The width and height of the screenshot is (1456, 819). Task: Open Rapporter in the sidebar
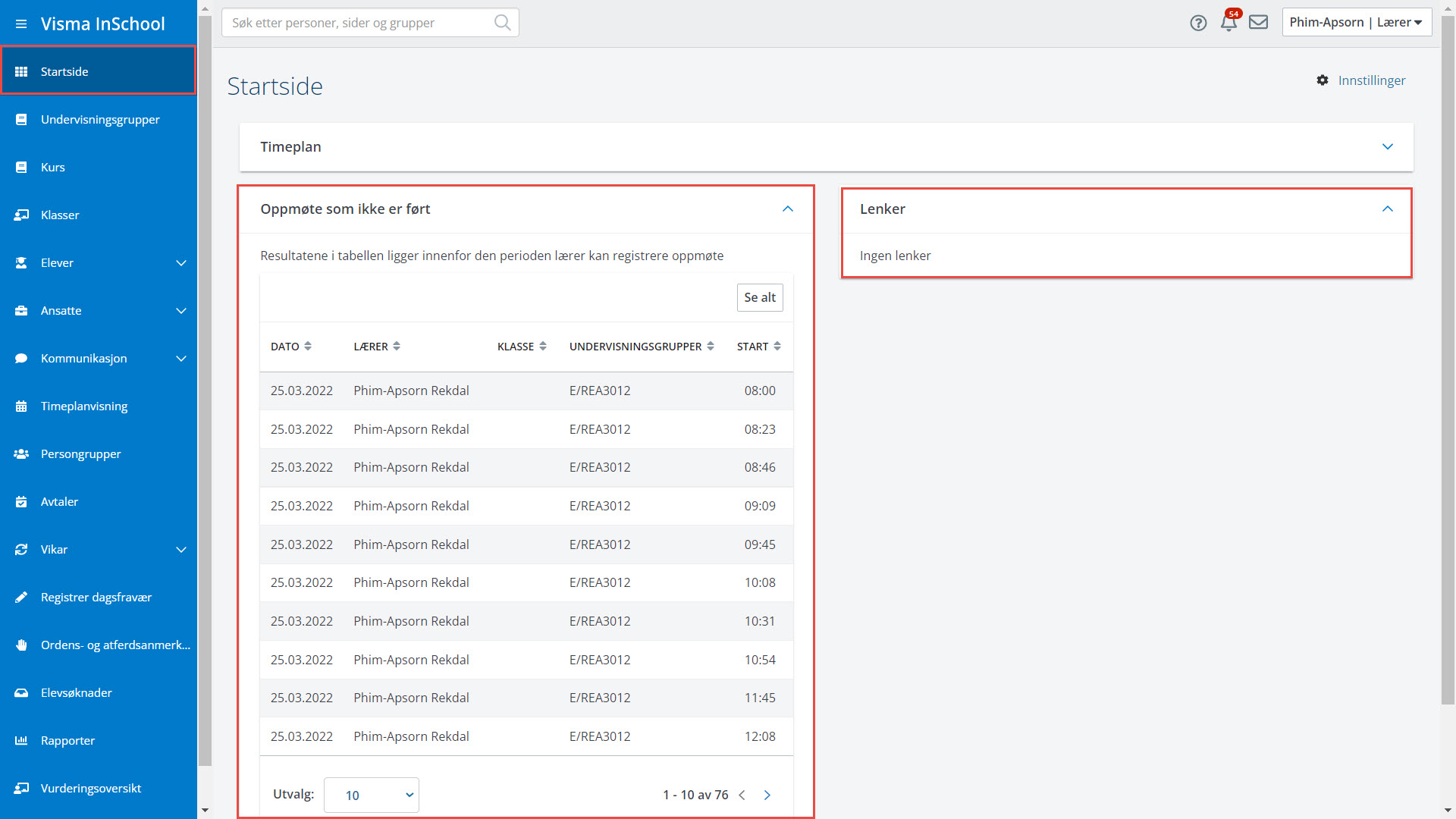[x=67, y=741]
